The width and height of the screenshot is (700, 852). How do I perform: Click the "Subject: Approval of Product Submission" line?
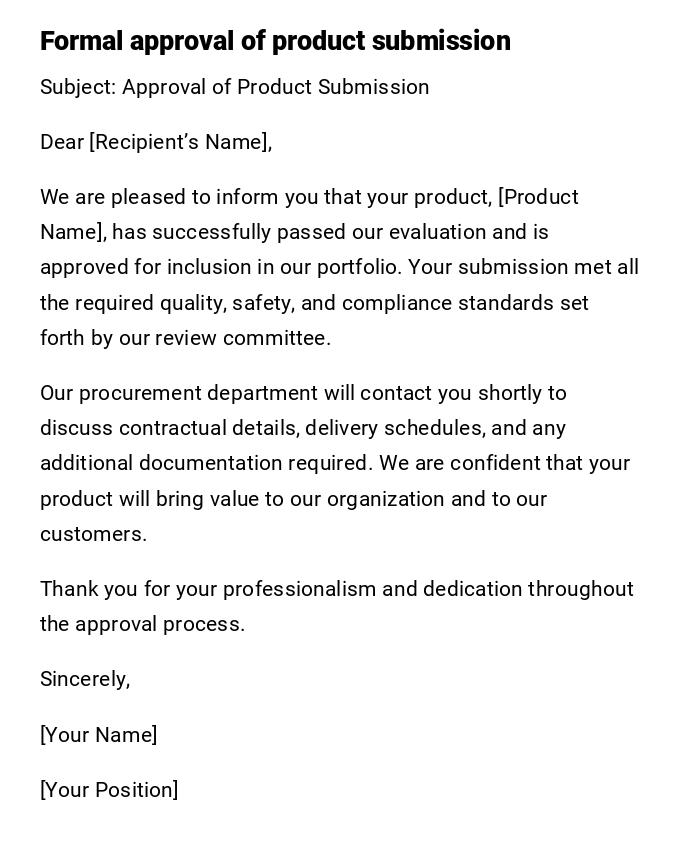[234, 87]
